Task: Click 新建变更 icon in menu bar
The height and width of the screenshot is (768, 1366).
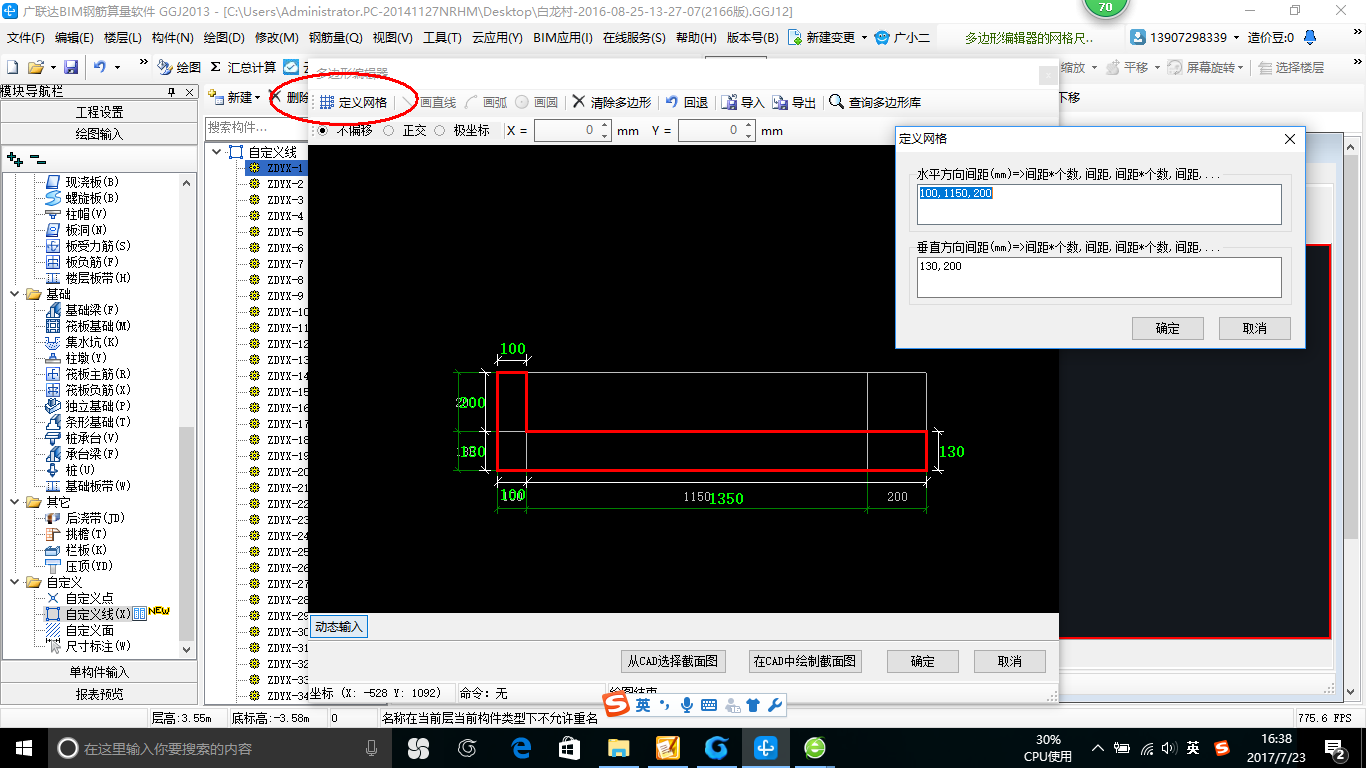Action: [x=795, y=37]
